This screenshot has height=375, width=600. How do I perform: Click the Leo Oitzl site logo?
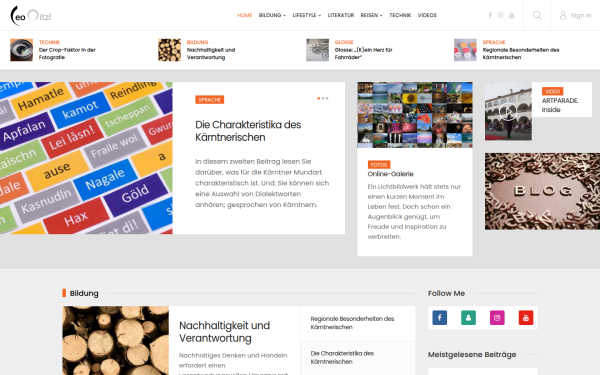pos(31,15)
